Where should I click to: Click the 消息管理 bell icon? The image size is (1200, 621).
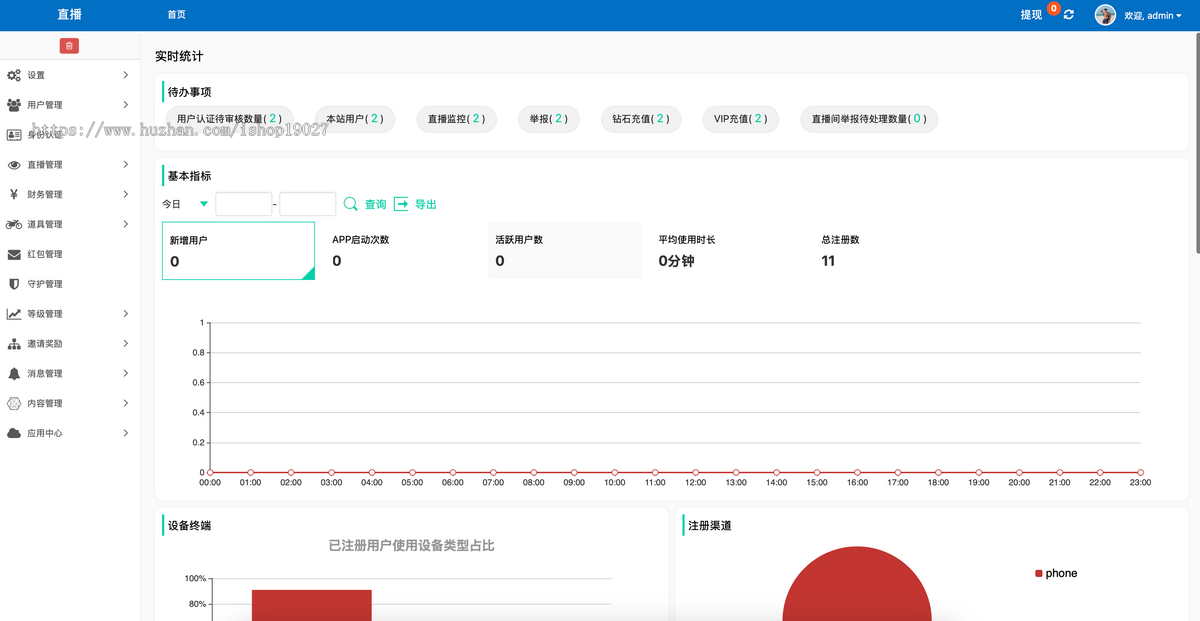14,373
